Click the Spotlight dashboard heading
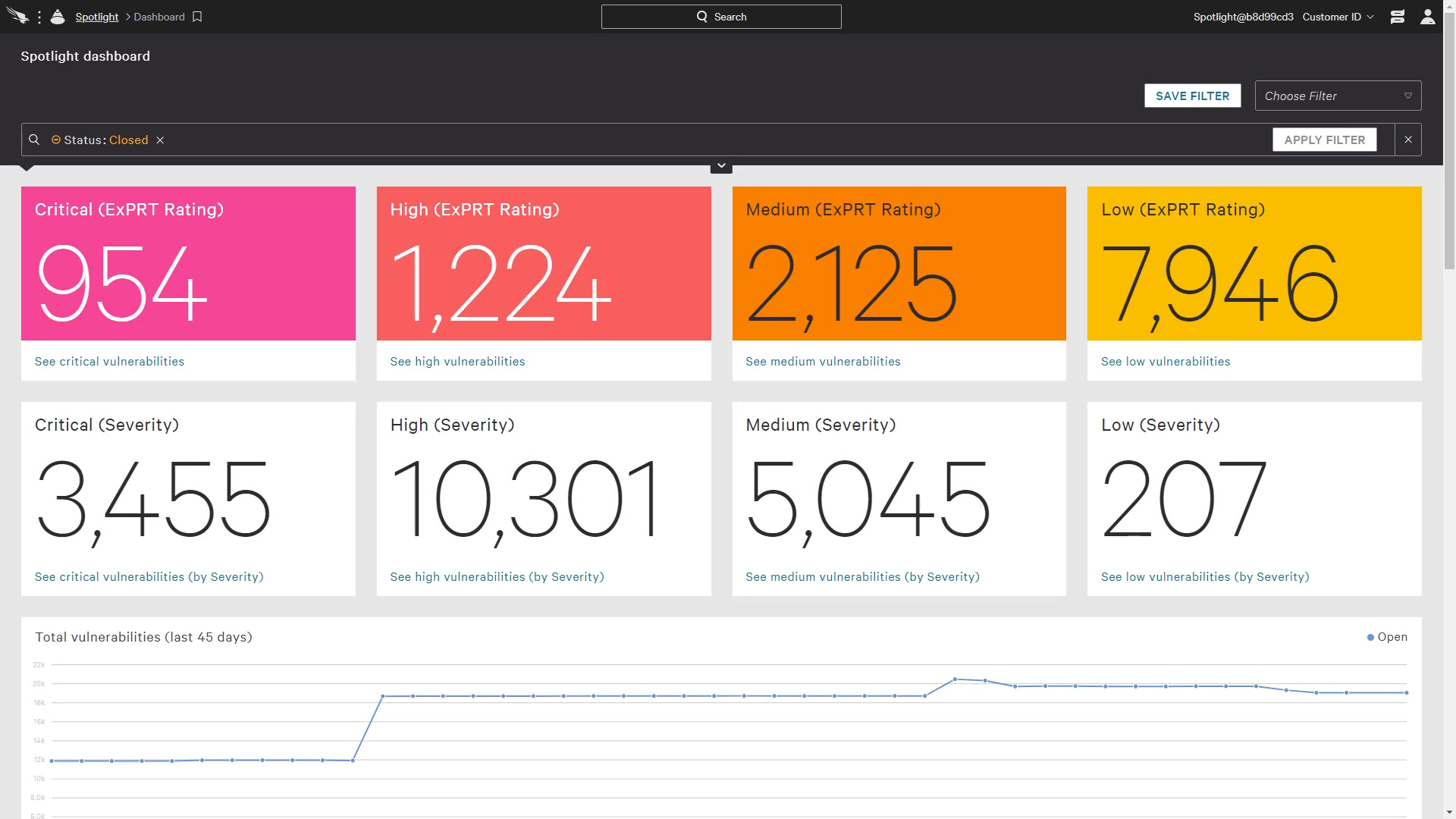 [x=85, y=56]
